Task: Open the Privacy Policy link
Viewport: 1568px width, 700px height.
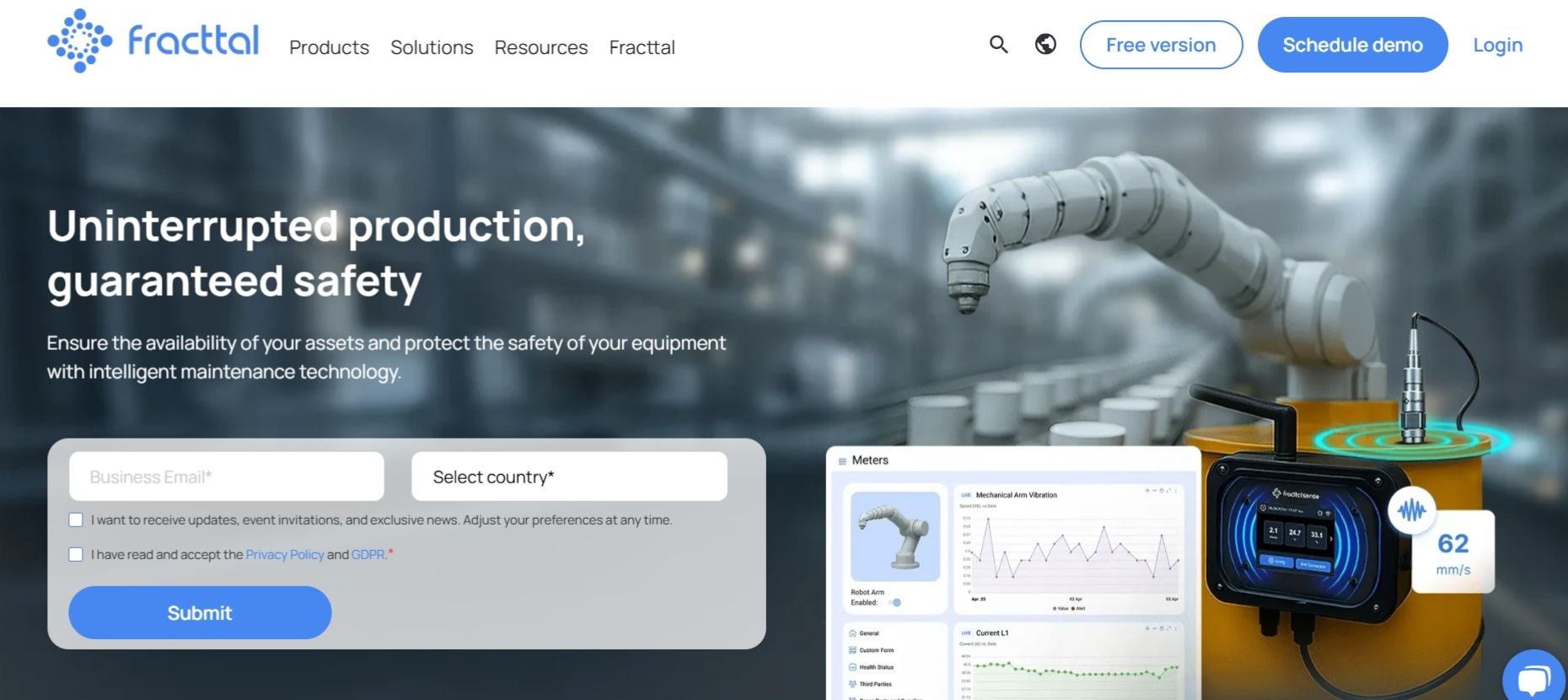Action: point(285,554)
